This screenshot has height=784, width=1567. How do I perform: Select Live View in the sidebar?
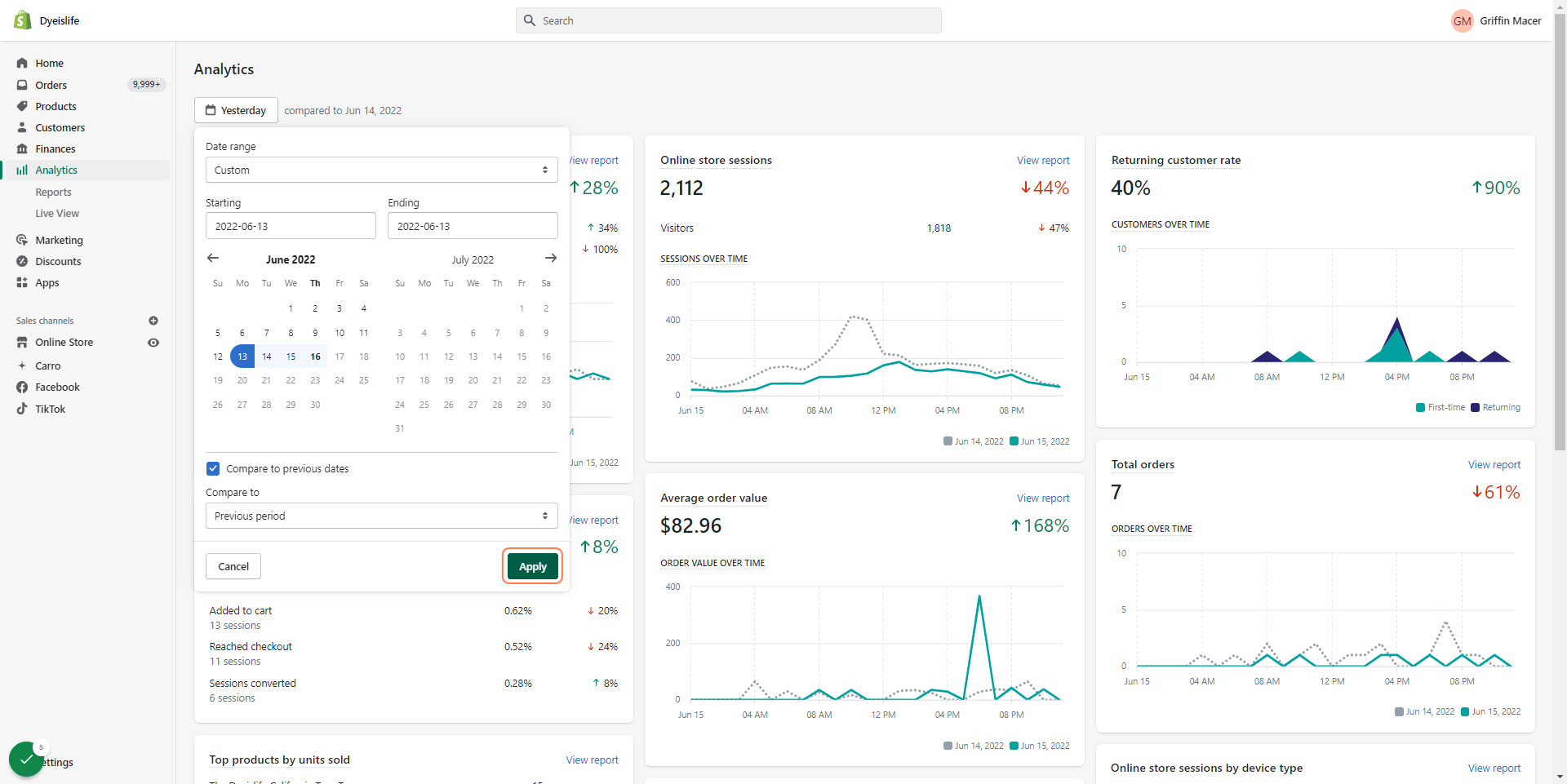(57, 213)
